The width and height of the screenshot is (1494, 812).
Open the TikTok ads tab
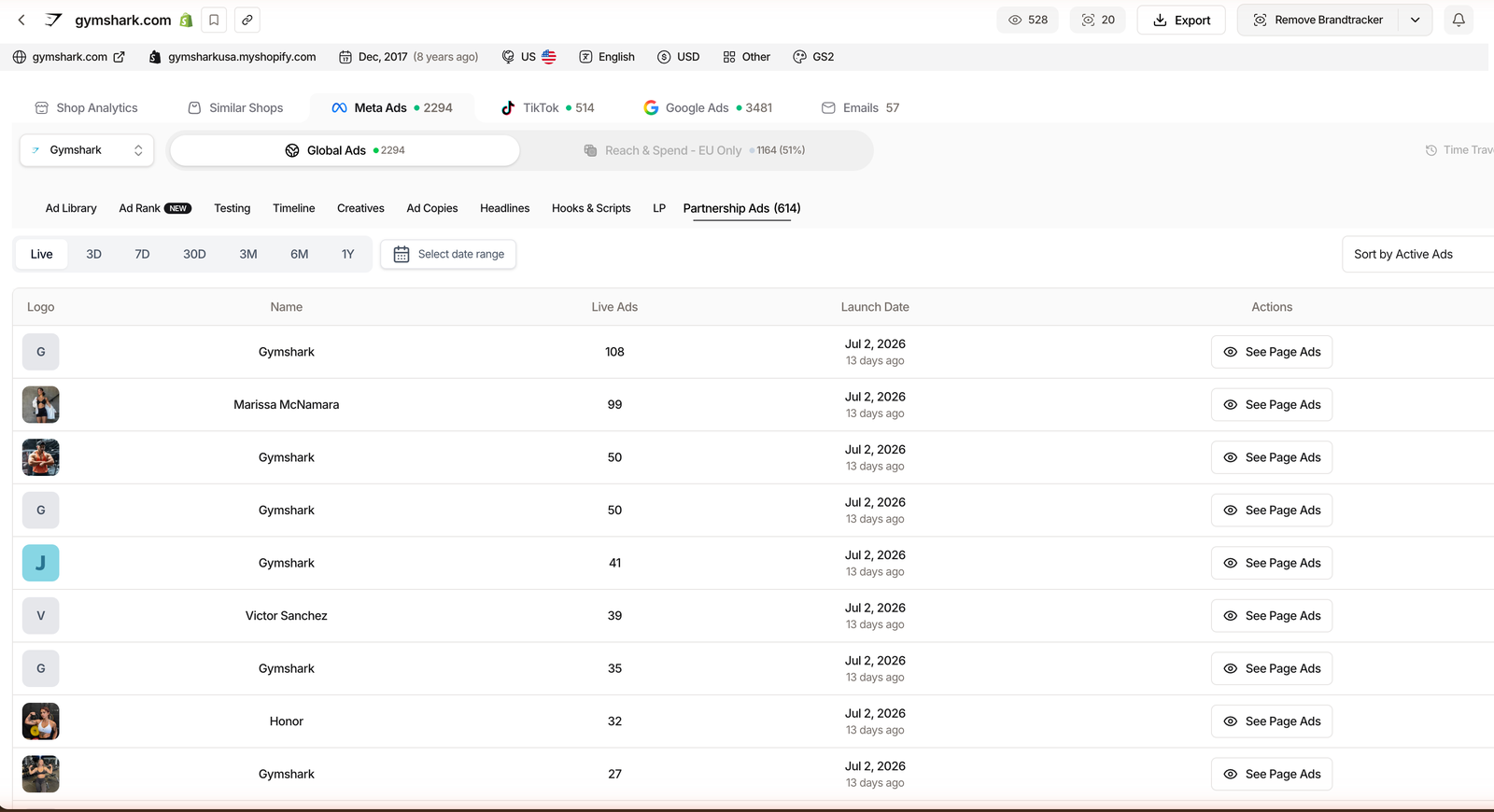[548, 108]
